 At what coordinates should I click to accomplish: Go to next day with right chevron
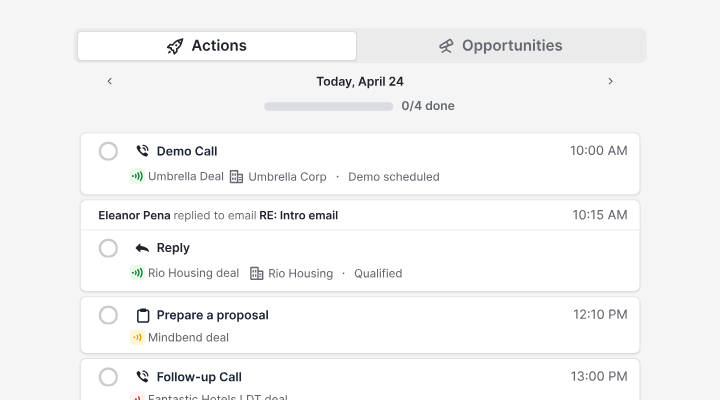[x=610, y=81]
